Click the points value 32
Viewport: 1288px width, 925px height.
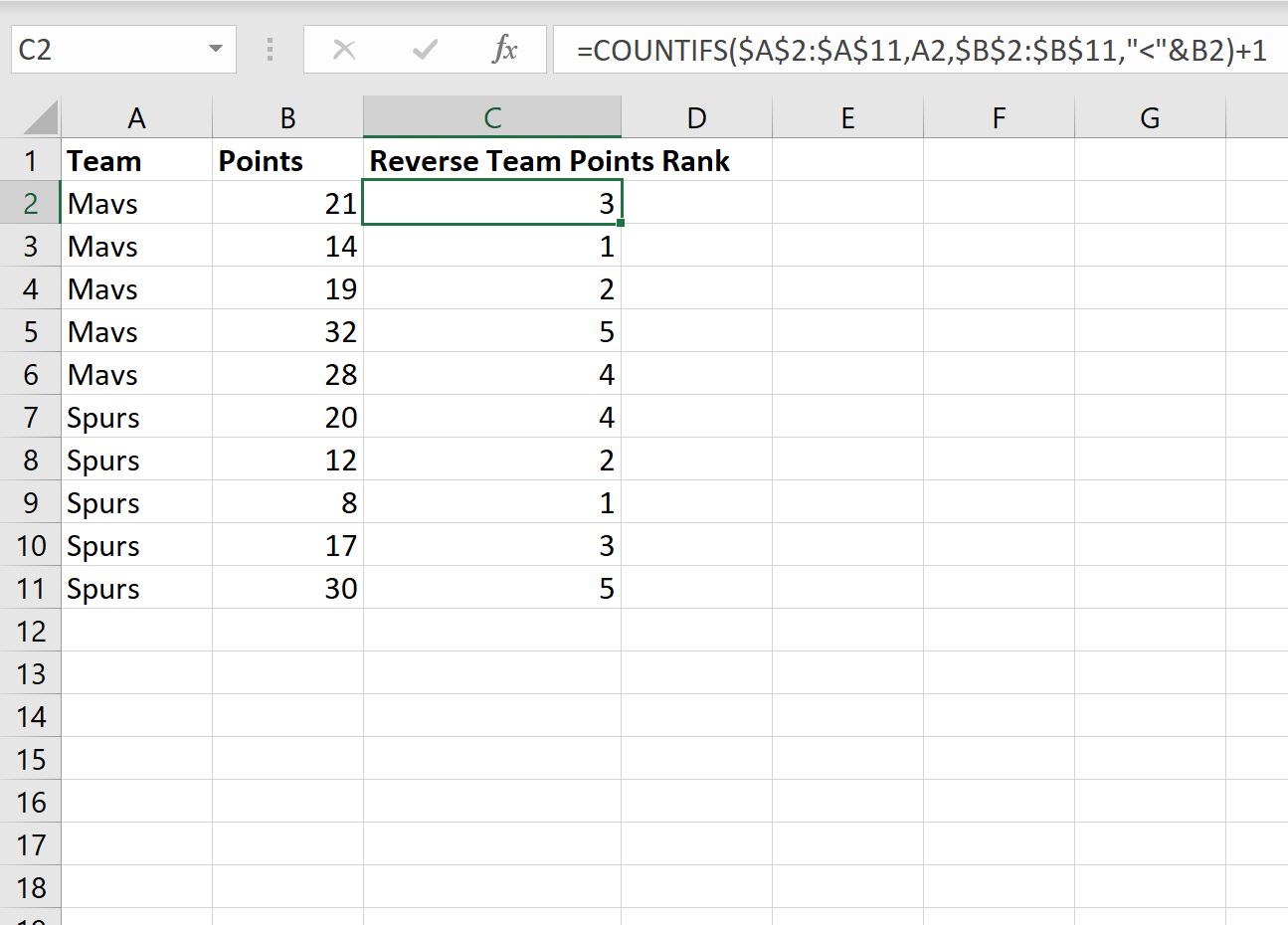(x=287, y=331)
